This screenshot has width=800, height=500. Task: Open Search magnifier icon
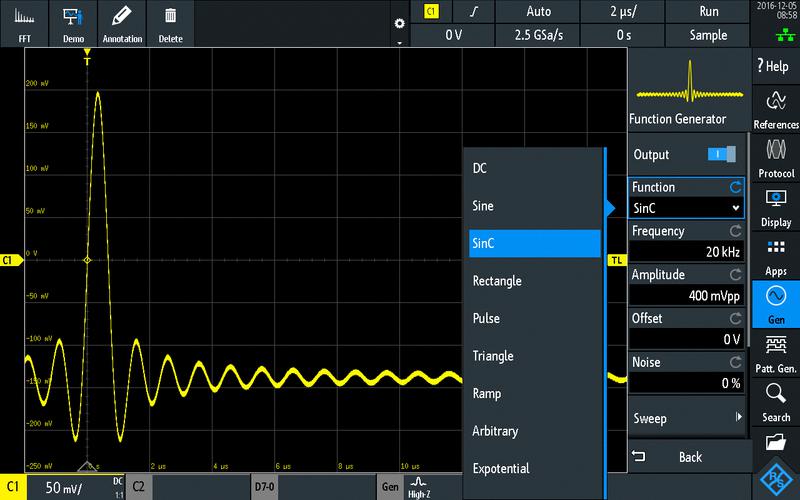coord(776,403)
